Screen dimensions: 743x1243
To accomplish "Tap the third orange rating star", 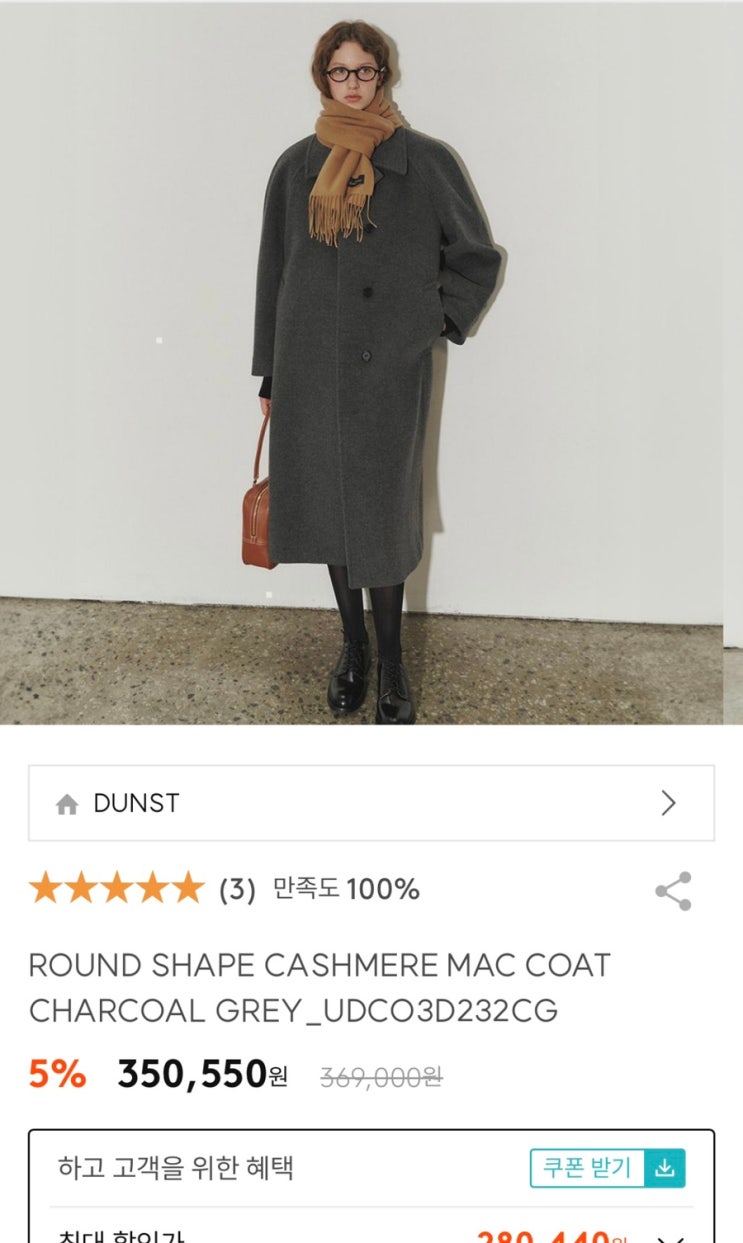I will coord(116,888).
